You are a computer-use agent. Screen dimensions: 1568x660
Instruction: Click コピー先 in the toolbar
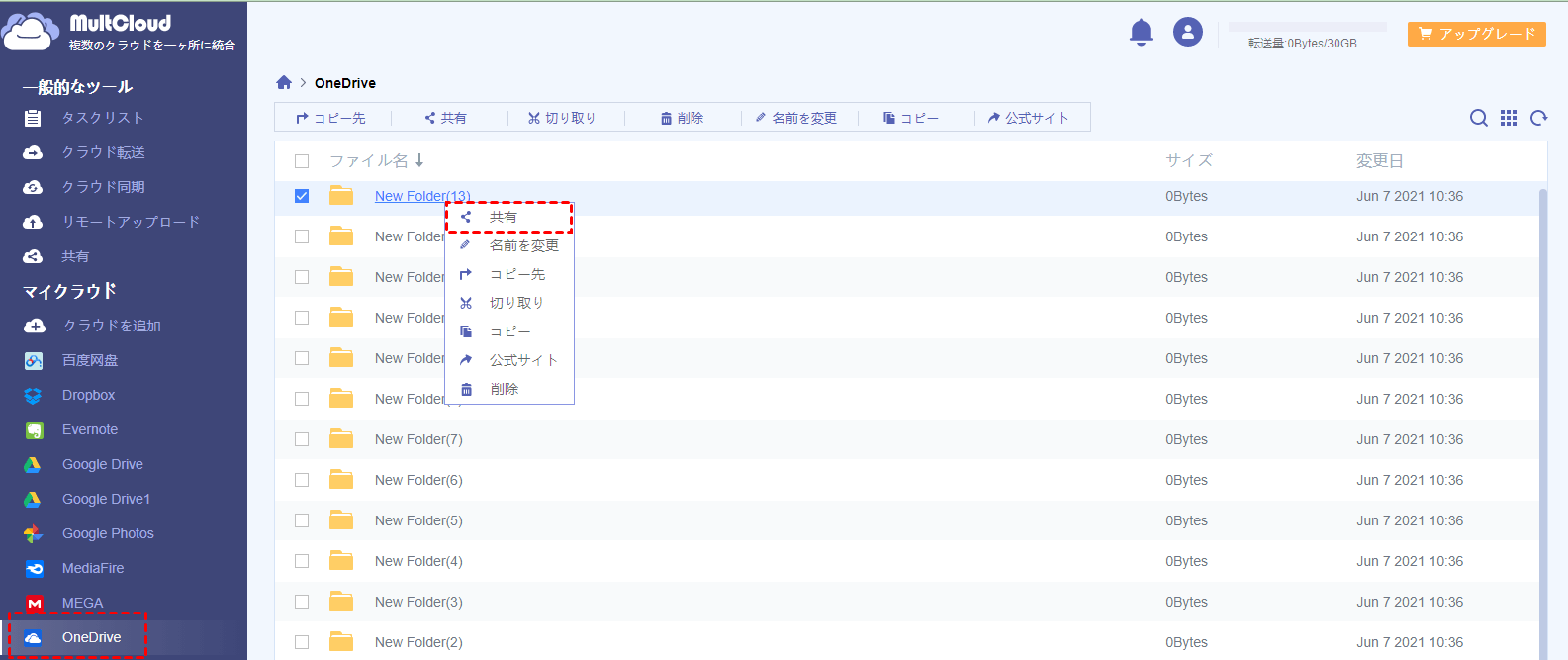330,118
